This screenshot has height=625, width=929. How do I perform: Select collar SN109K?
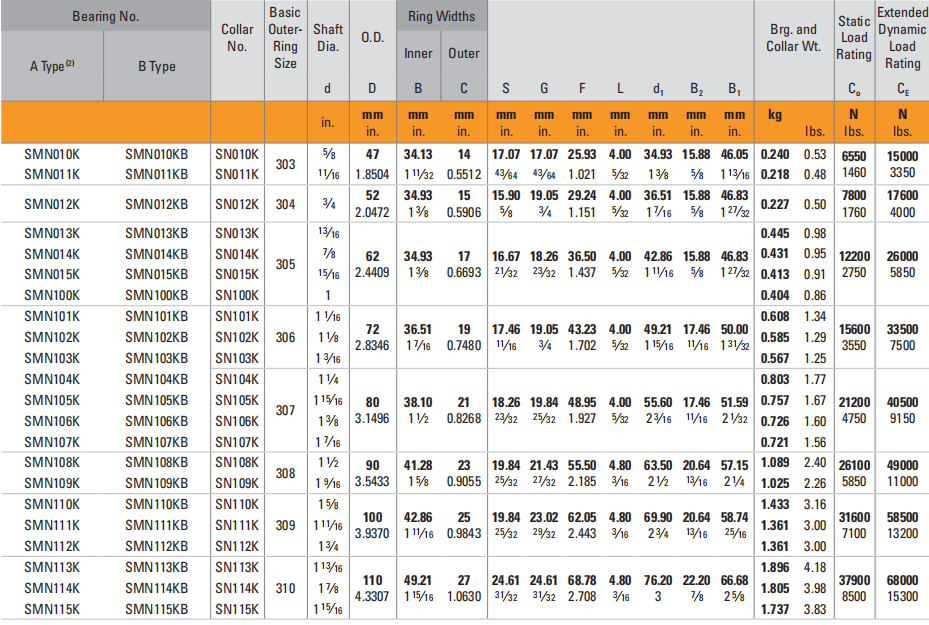tap(237, 483)
